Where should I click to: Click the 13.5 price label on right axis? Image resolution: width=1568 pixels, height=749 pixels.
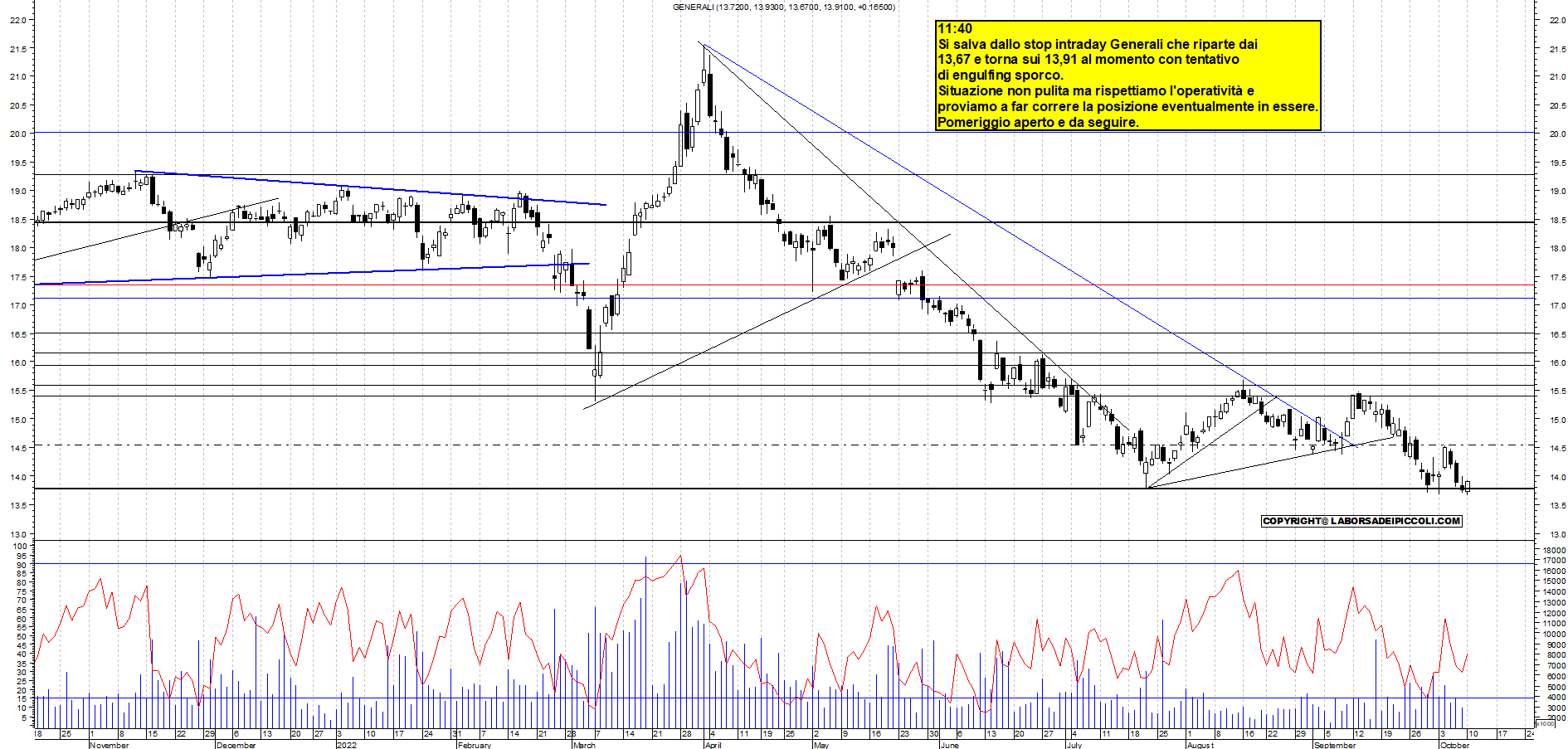click(x=1557, y=506)
